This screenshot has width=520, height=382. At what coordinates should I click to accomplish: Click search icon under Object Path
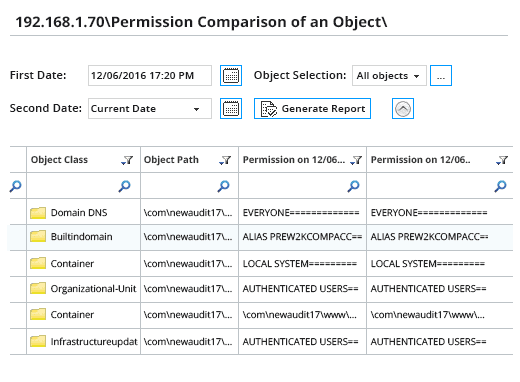coord(223,186)
